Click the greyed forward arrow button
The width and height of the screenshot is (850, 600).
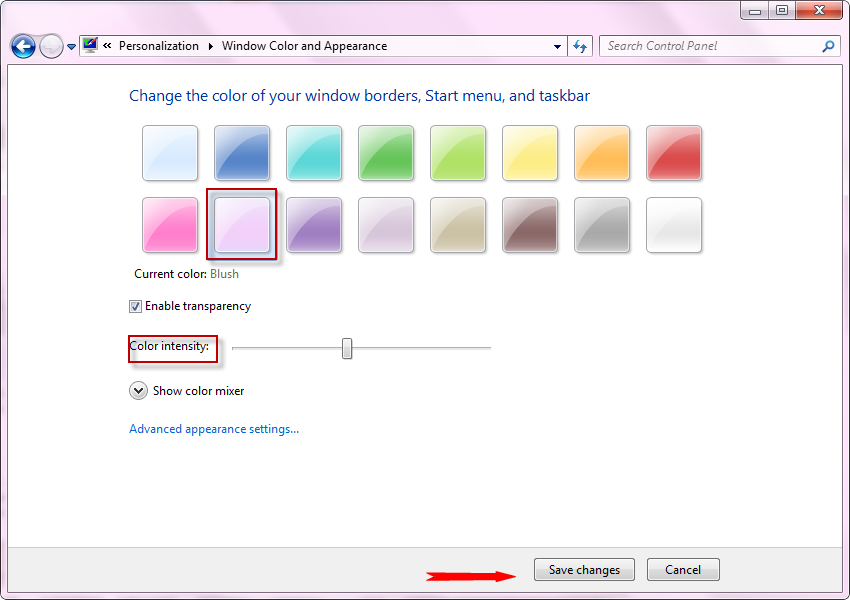[51, 46]
